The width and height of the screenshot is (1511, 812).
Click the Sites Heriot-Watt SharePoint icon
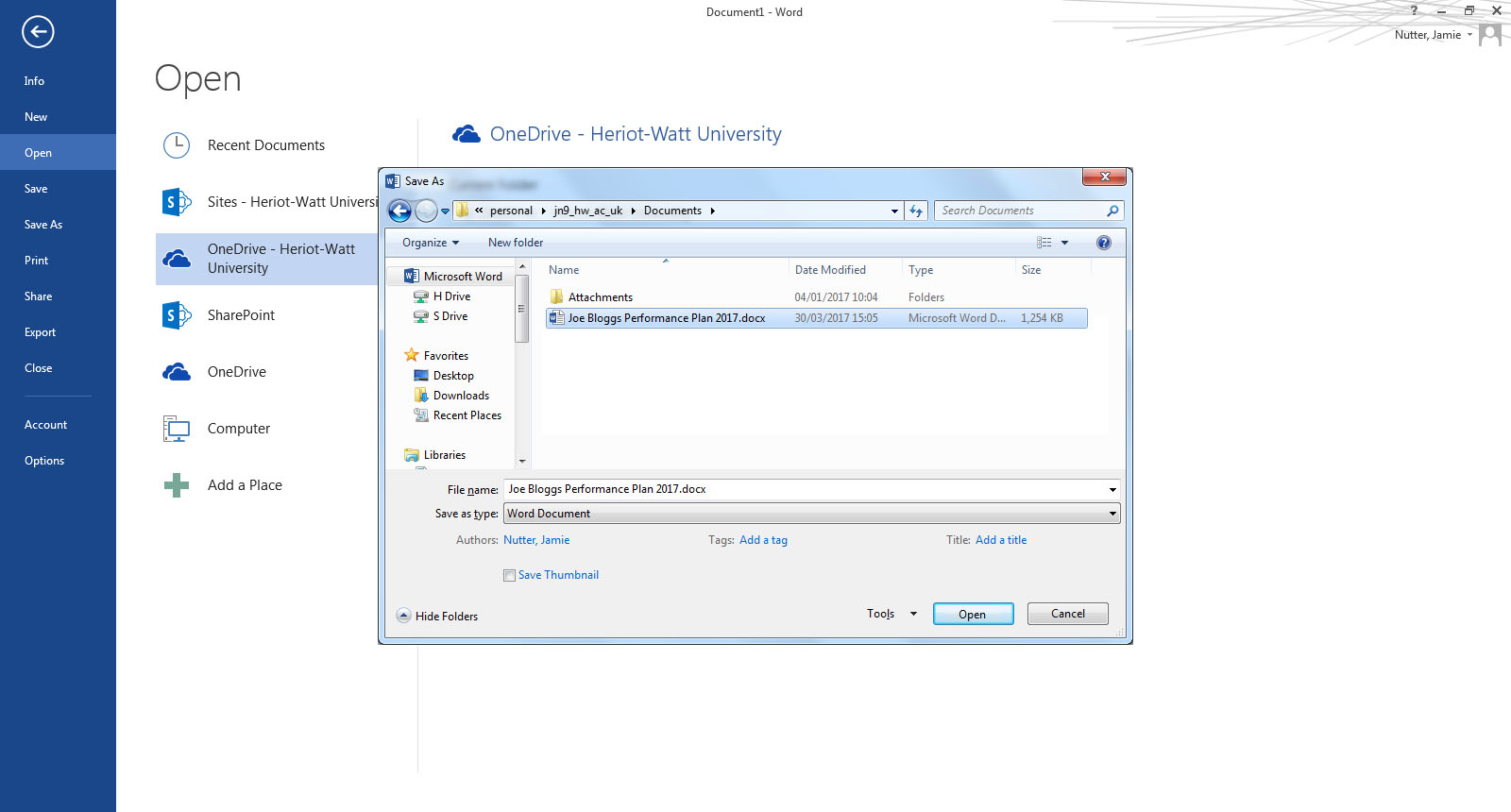coord(177,202)
